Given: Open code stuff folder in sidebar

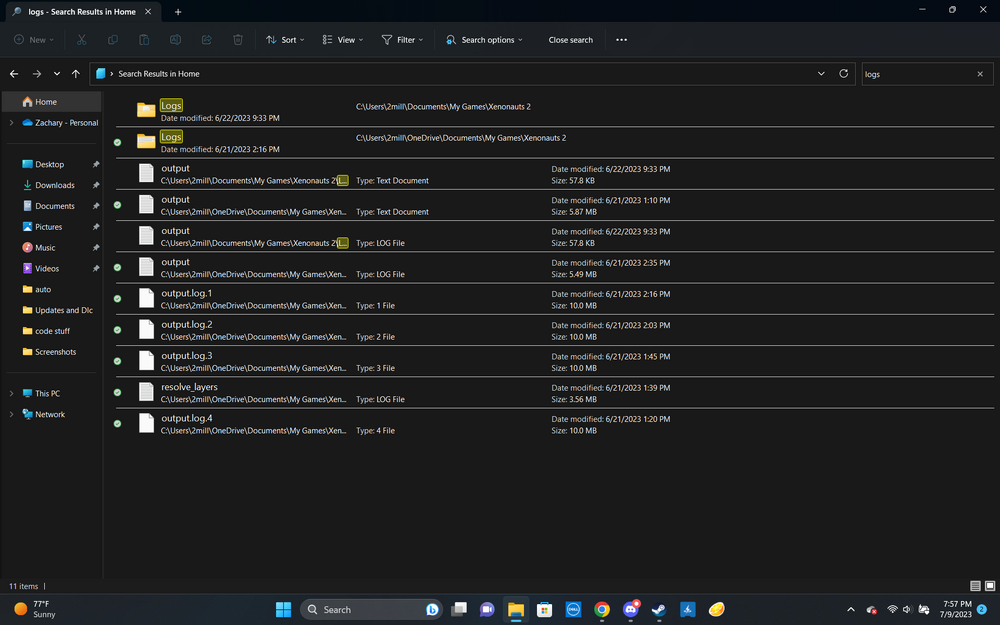Looking at the screenshot, I should (x=54, y=331).
